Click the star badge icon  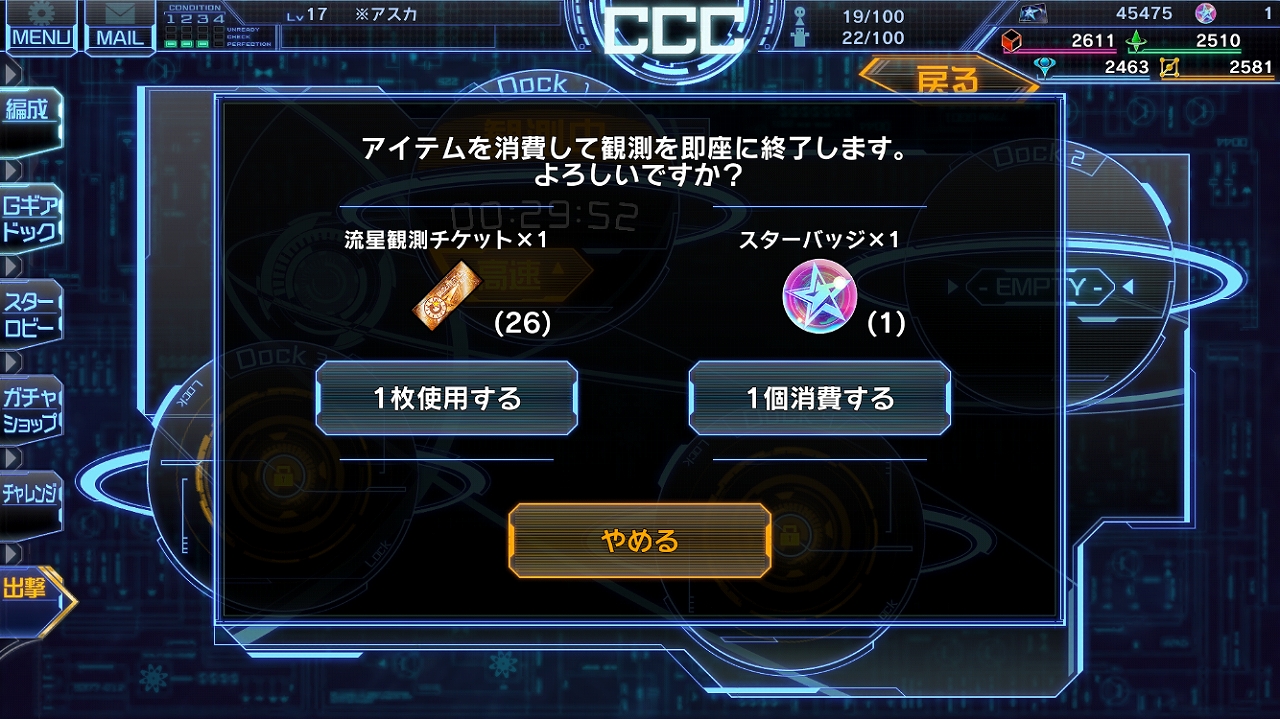(x=819, y=295)
